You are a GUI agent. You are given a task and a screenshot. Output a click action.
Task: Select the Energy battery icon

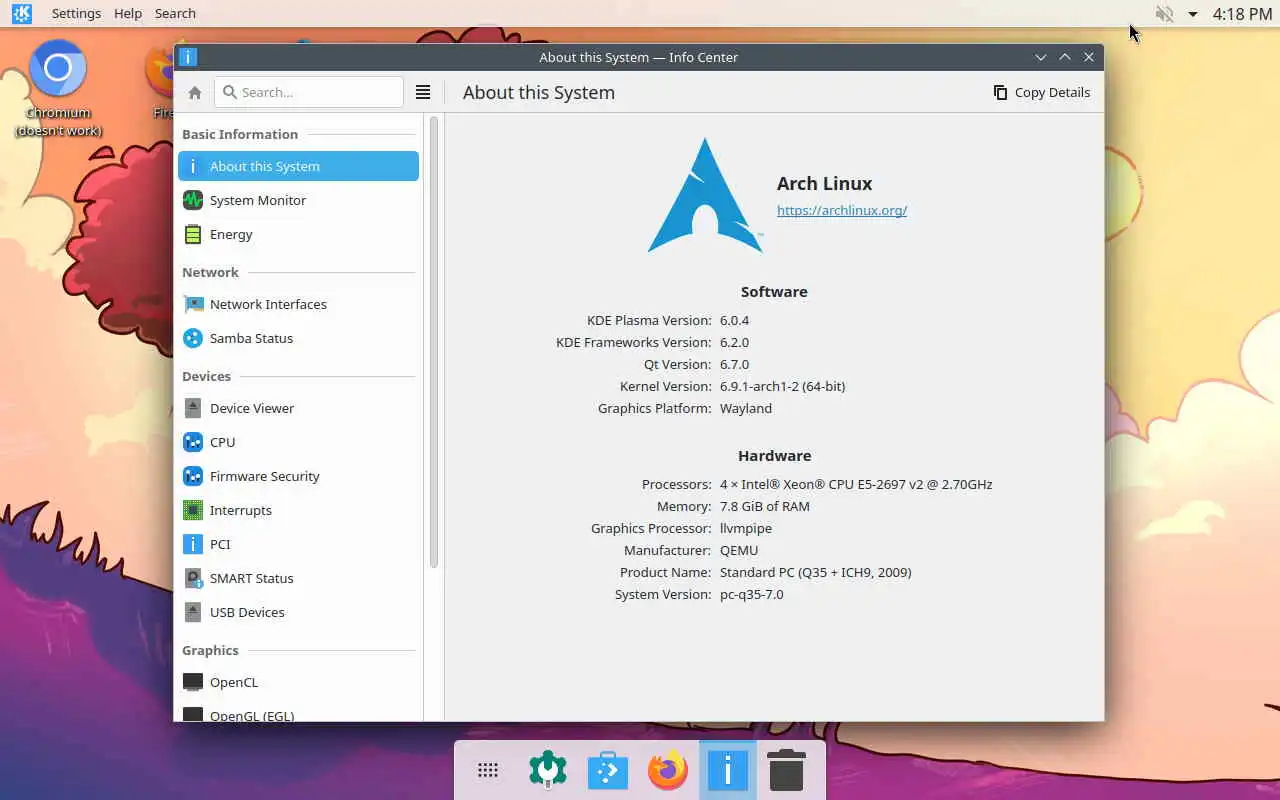click(x=193, y=234)
